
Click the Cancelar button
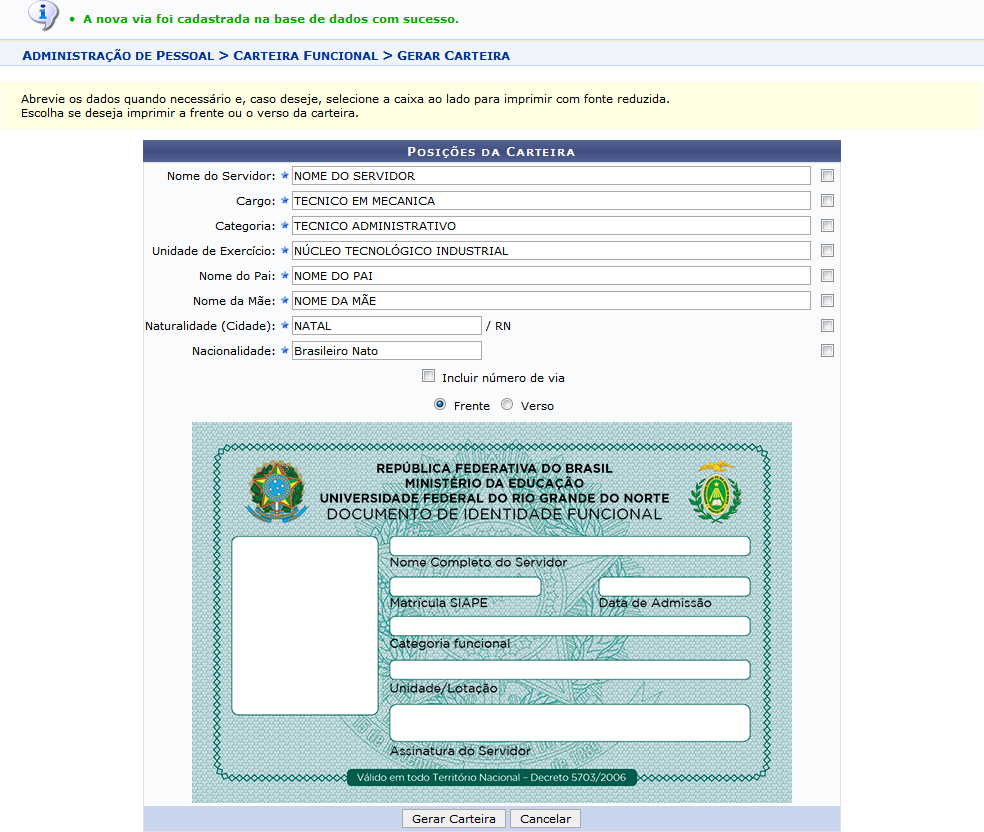545,819
